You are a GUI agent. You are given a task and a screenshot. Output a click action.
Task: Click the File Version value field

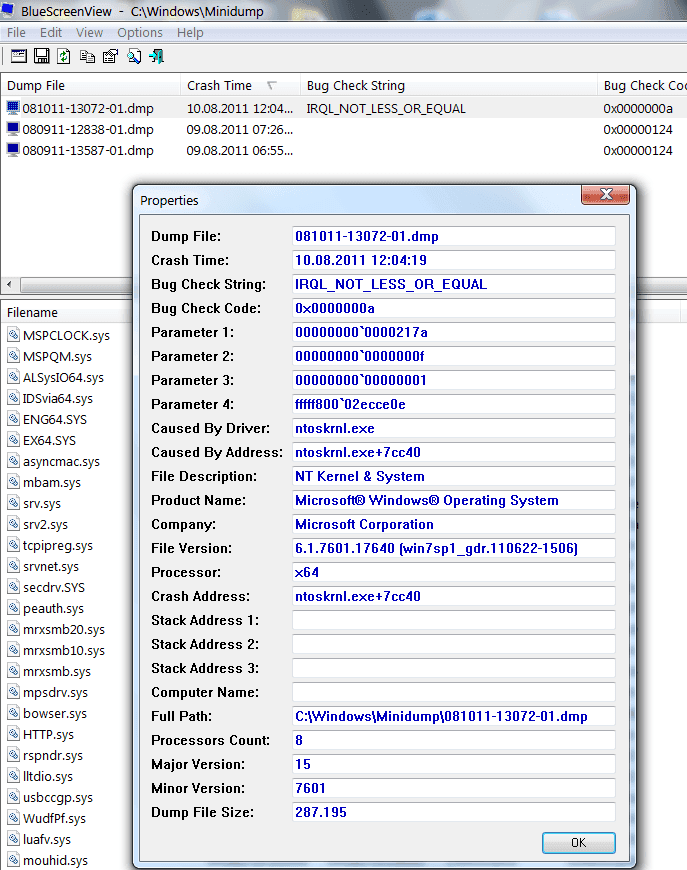pyautogui.click(x=453, y=548)
